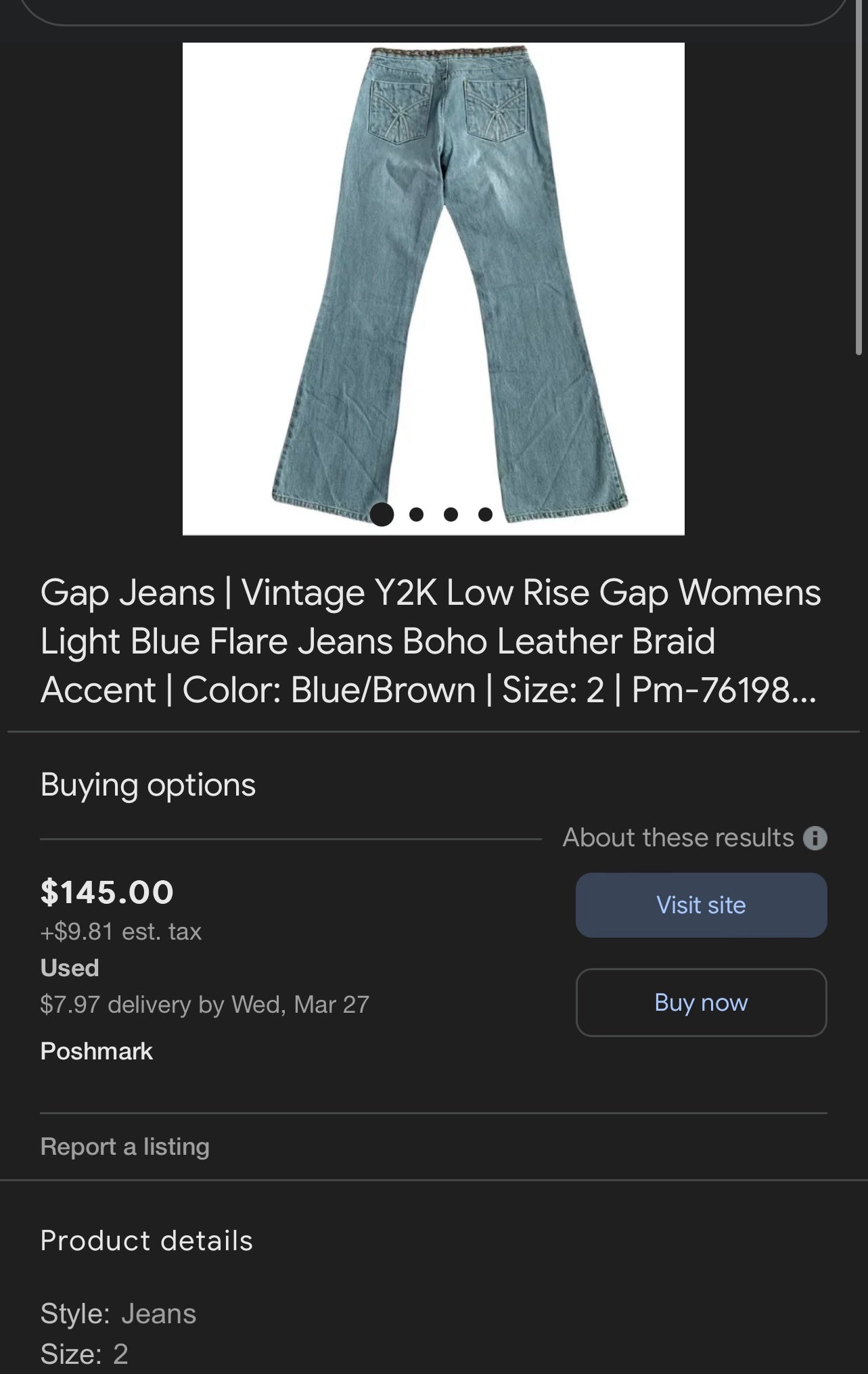Click the delivery by Wed, Mar 27 text
This screenshot has height=1374, width=868.
coord(204,1004)
